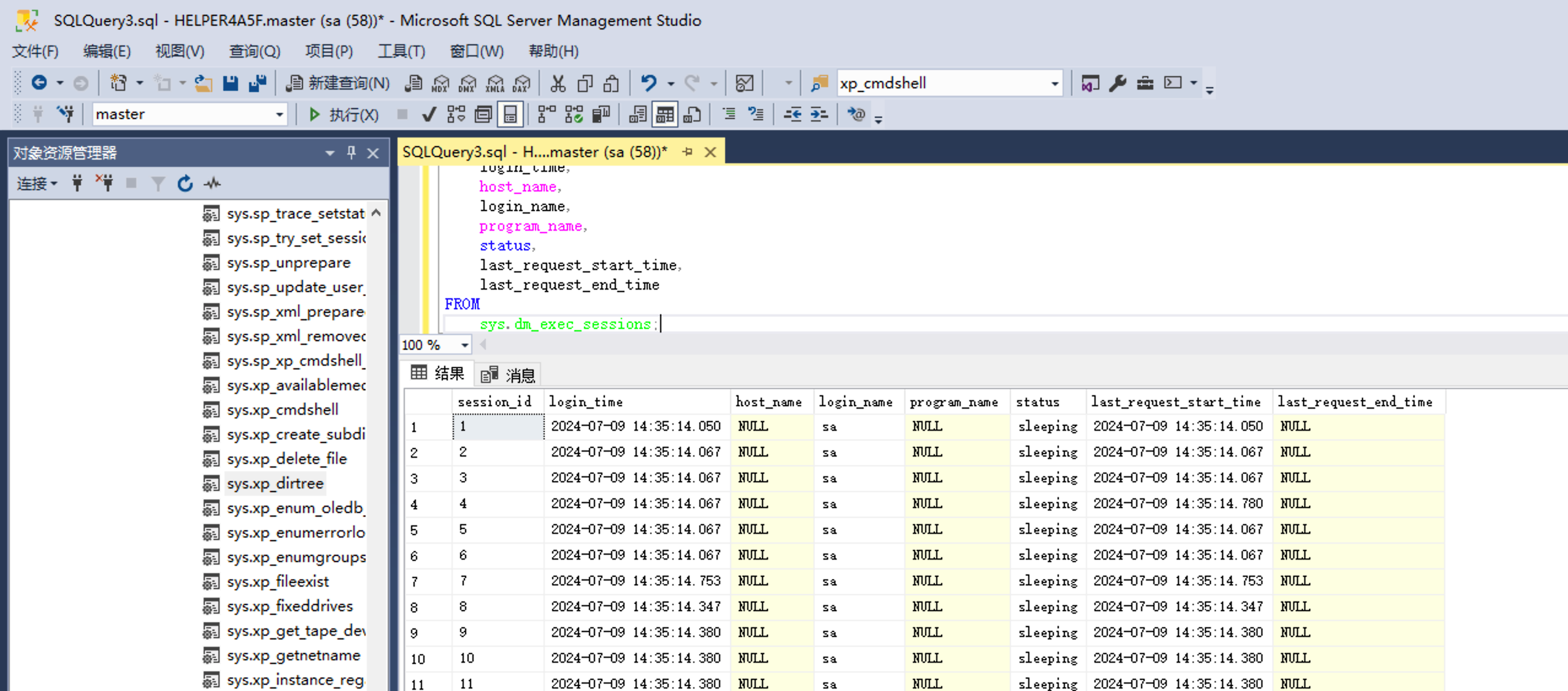Open the master database dropdown

279,114
